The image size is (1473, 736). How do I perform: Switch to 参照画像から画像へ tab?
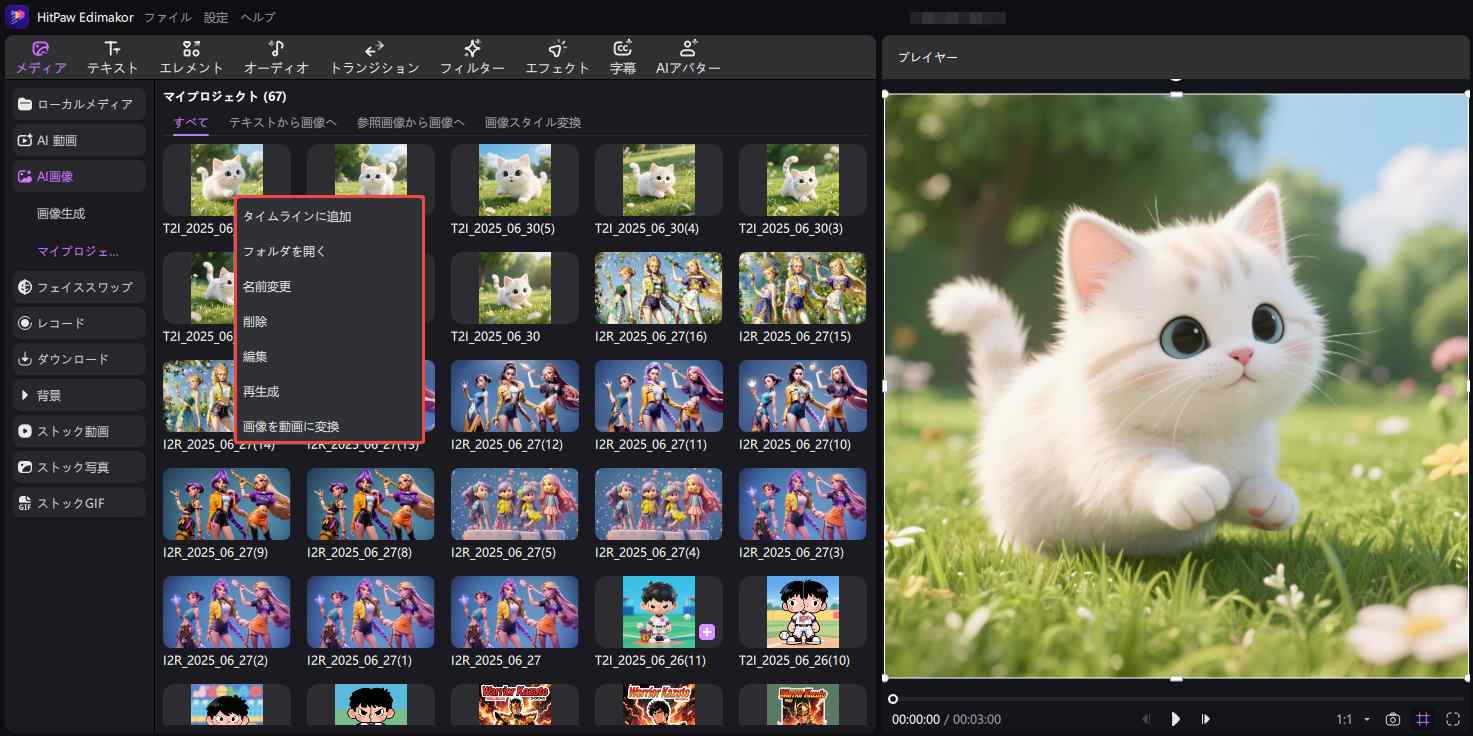[x=411, y=122]
